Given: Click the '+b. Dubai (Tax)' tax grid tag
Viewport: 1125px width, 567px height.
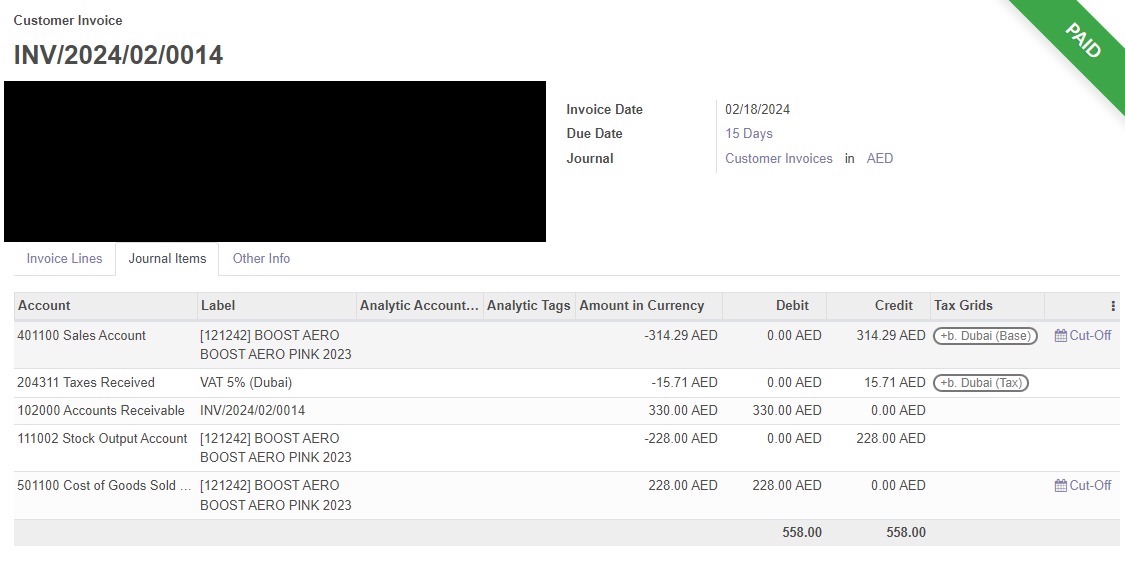Looking at the screenshot, I should click(x=981, y=383).
